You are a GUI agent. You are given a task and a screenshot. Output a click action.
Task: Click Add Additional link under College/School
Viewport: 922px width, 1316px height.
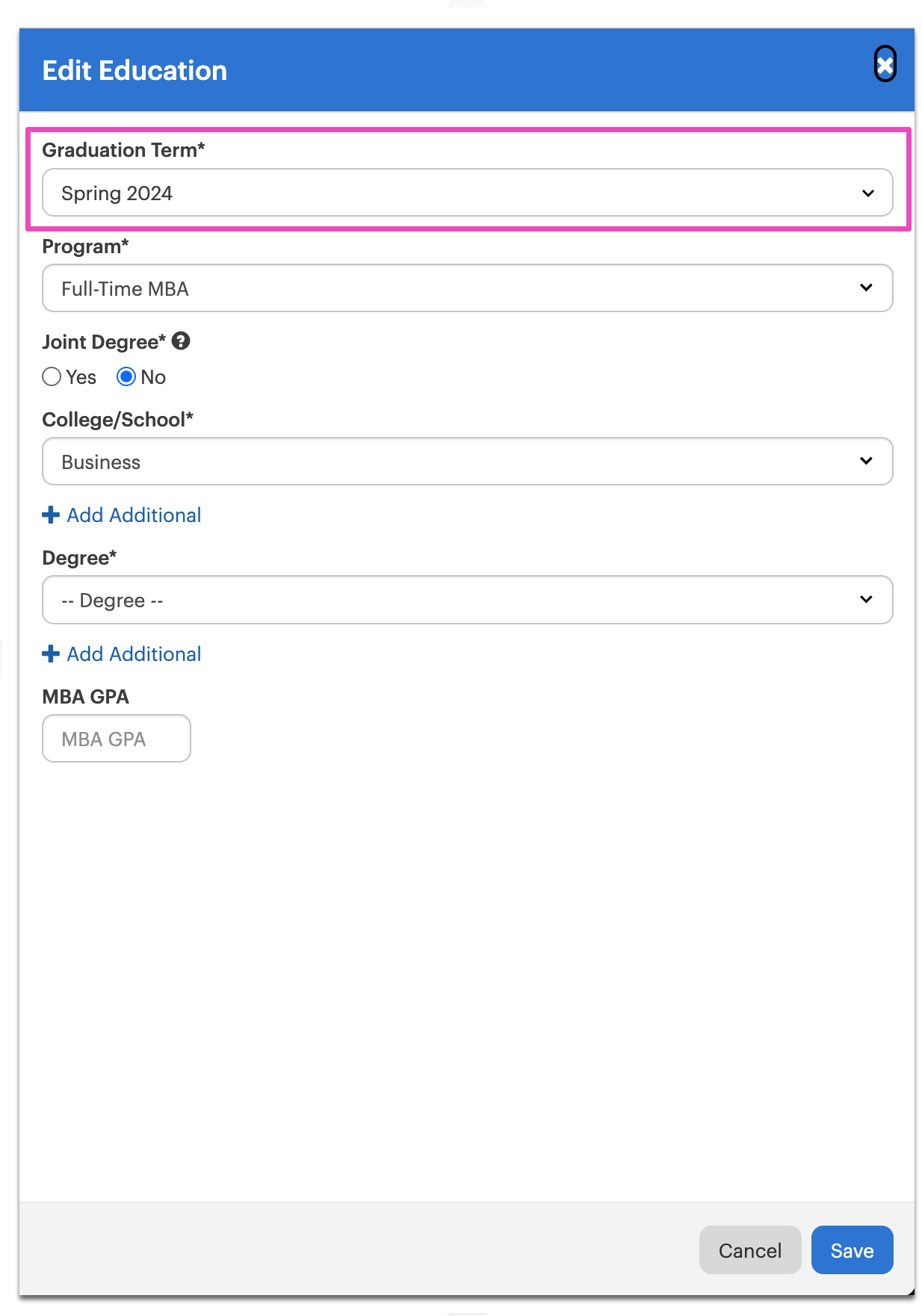tap(134, 515)
